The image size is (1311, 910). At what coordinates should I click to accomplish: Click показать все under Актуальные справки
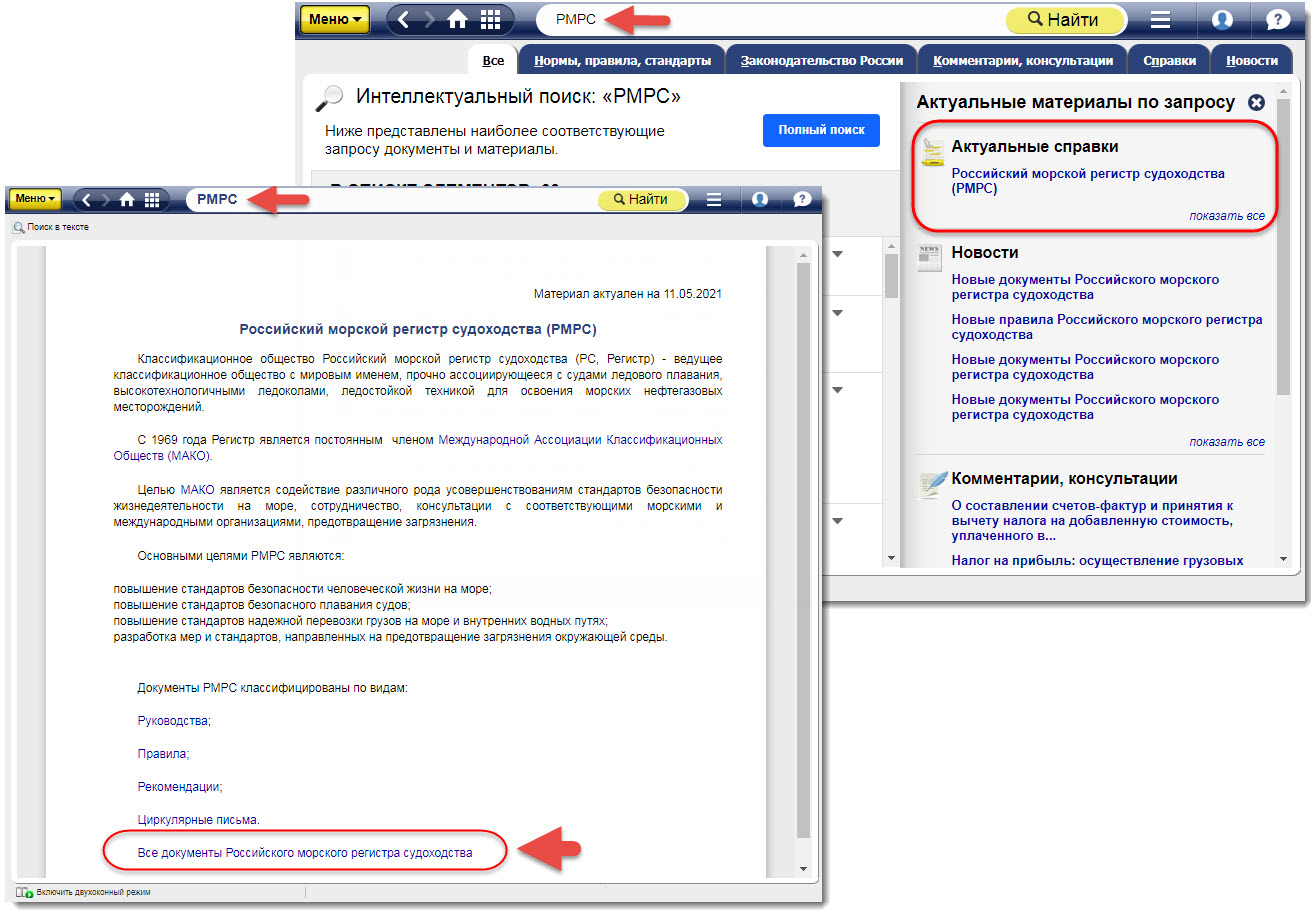1227,216
